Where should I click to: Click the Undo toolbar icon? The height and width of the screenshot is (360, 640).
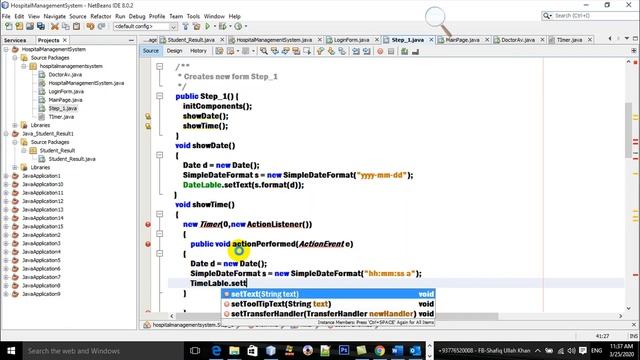(90, 27)
